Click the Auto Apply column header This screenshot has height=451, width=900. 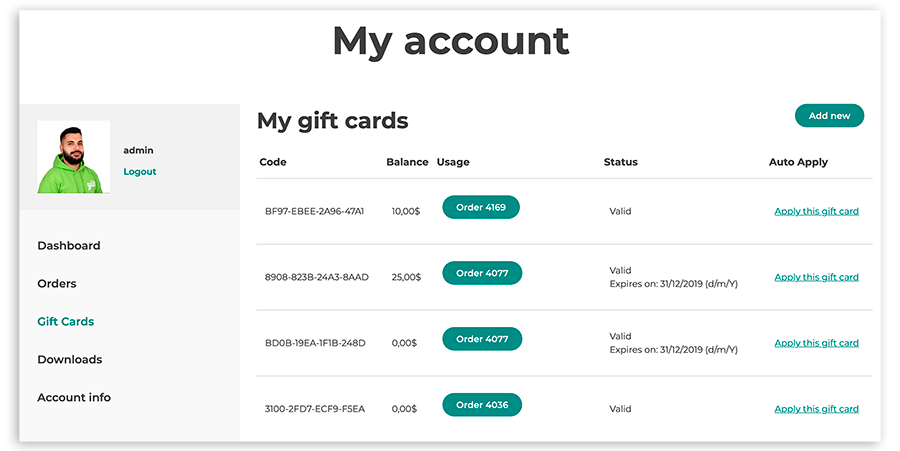tap(798, 162)
